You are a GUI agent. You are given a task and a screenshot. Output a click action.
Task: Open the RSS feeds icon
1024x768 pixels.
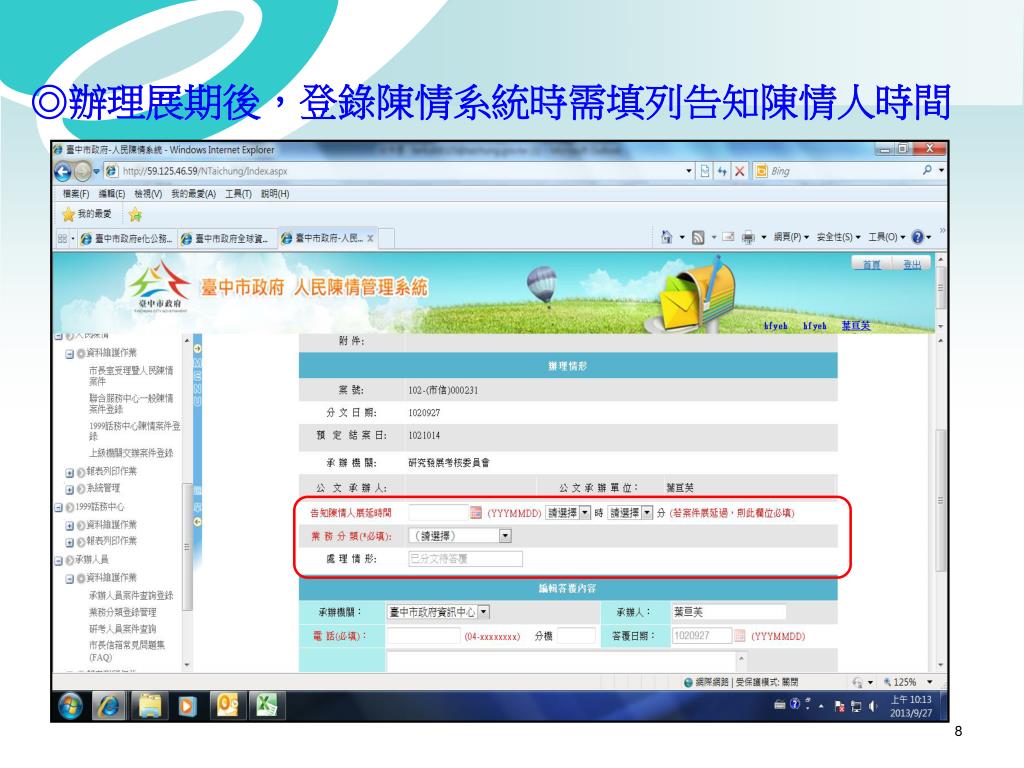point(698,238)
